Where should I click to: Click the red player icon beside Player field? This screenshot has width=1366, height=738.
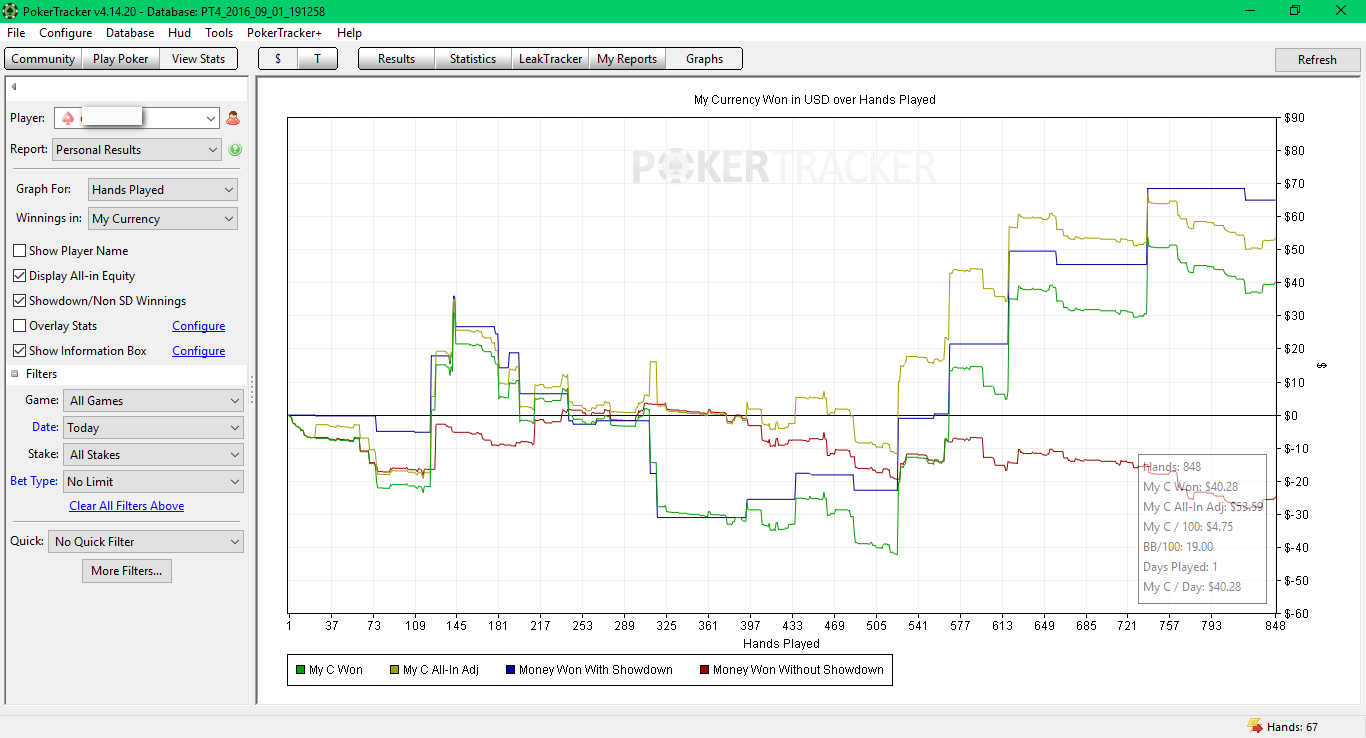click(233, 118)
